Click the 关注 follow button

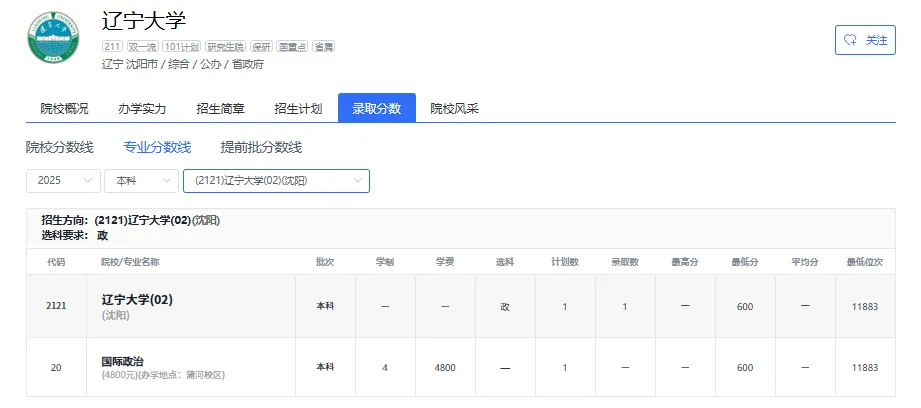pos(865,40)
